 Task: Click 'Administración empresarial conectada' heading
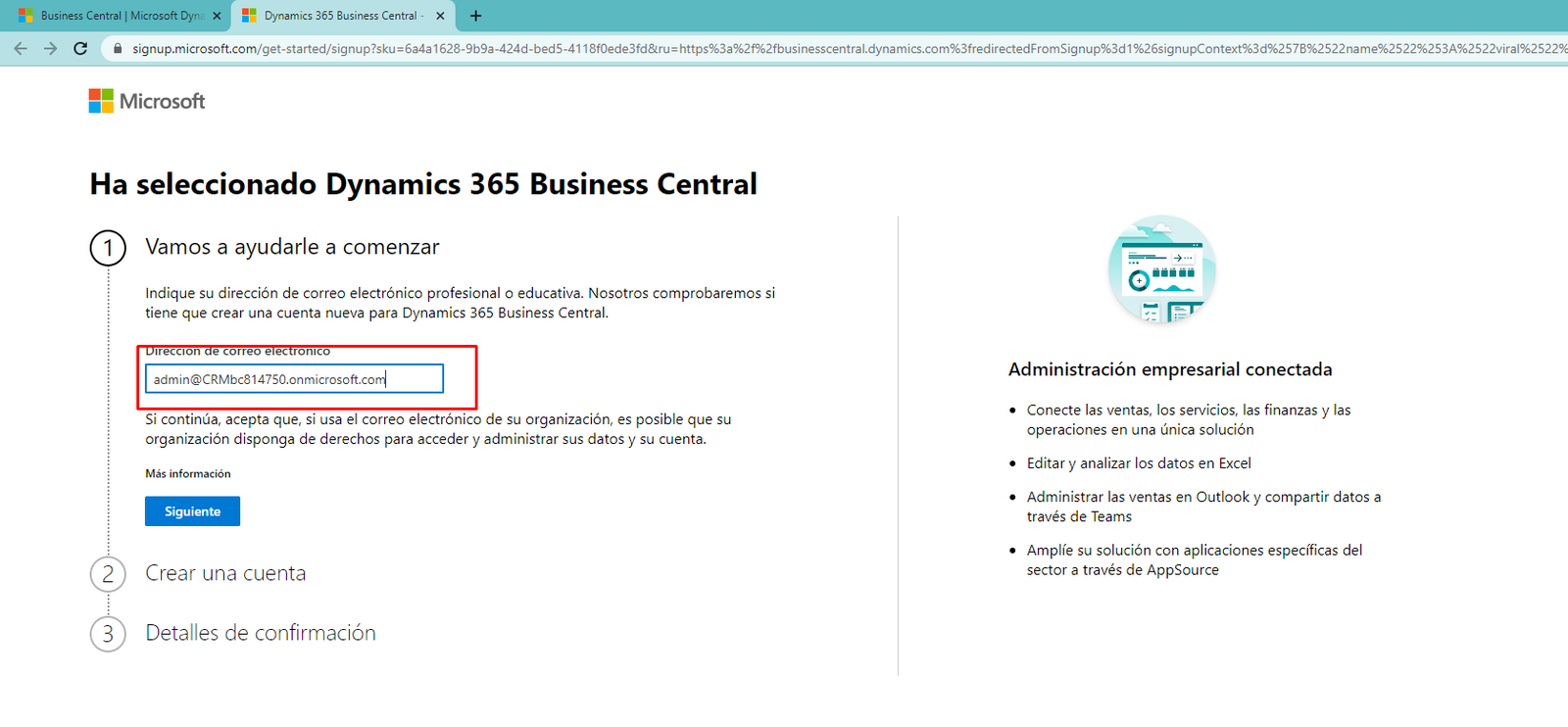coord(1170,369)
